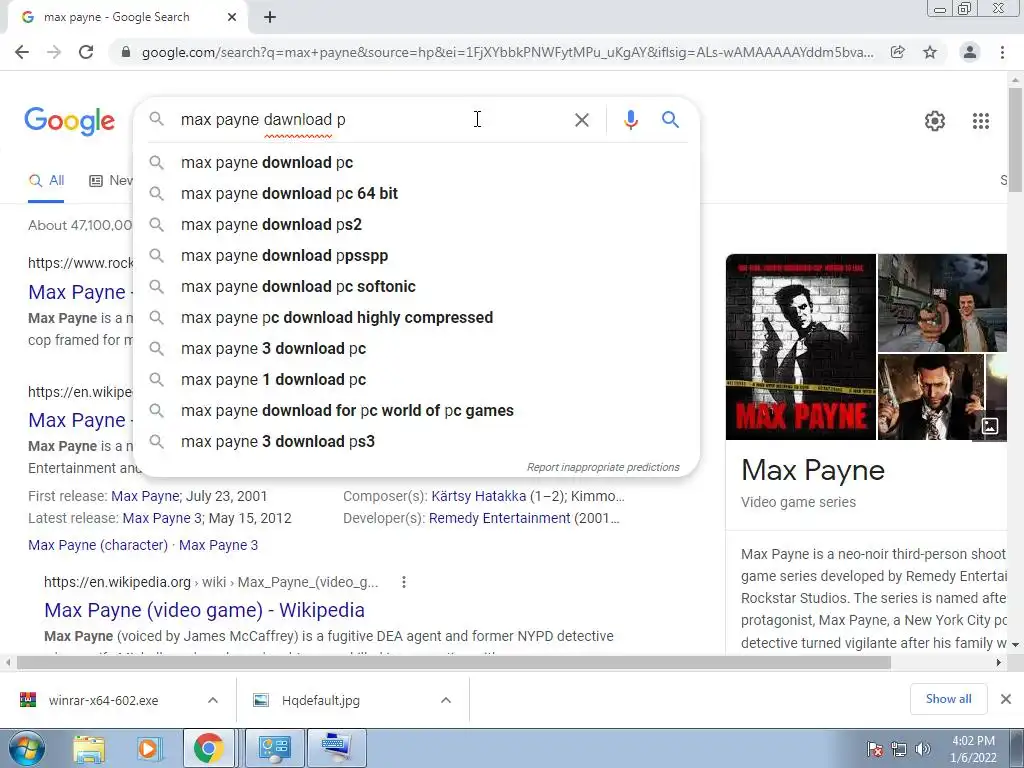Select the News search tab
The height and width of the screenshot is (768, 1024).
pyautogui.click(x=110, y=181)
